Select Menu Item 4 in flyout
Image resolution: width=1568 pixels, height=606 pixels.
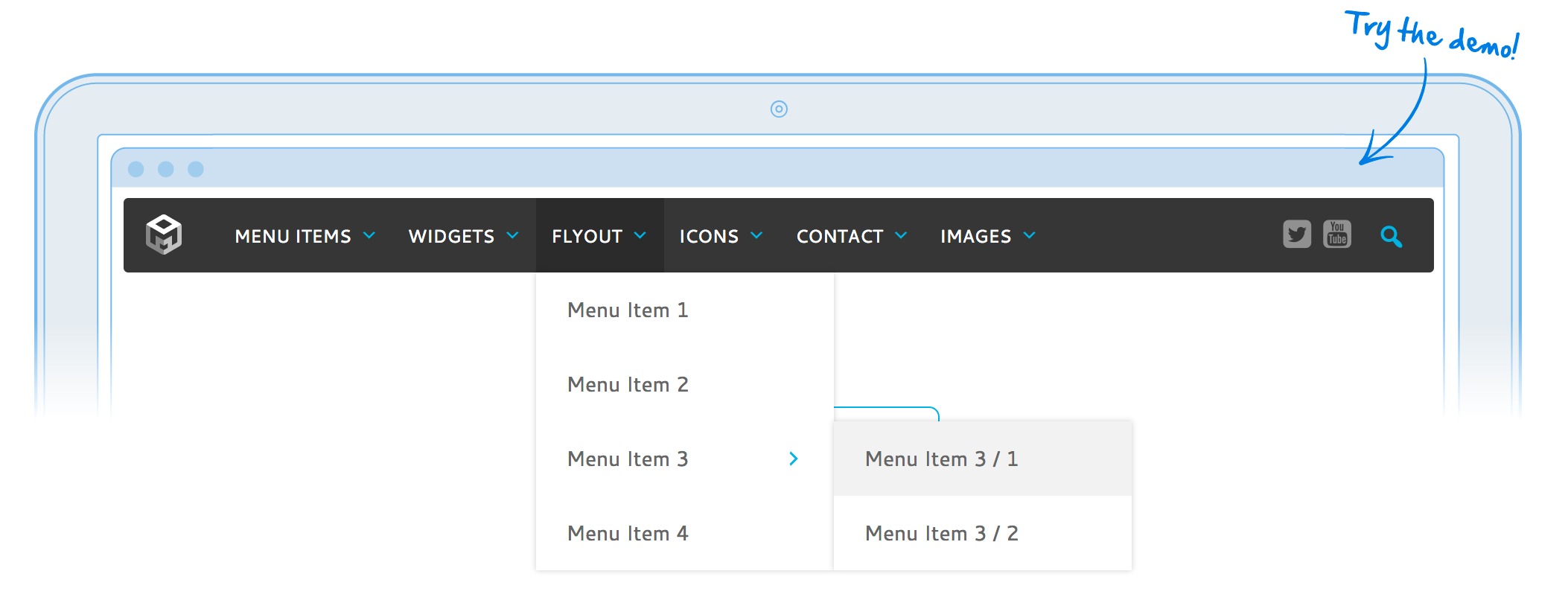tap(628, 533)
